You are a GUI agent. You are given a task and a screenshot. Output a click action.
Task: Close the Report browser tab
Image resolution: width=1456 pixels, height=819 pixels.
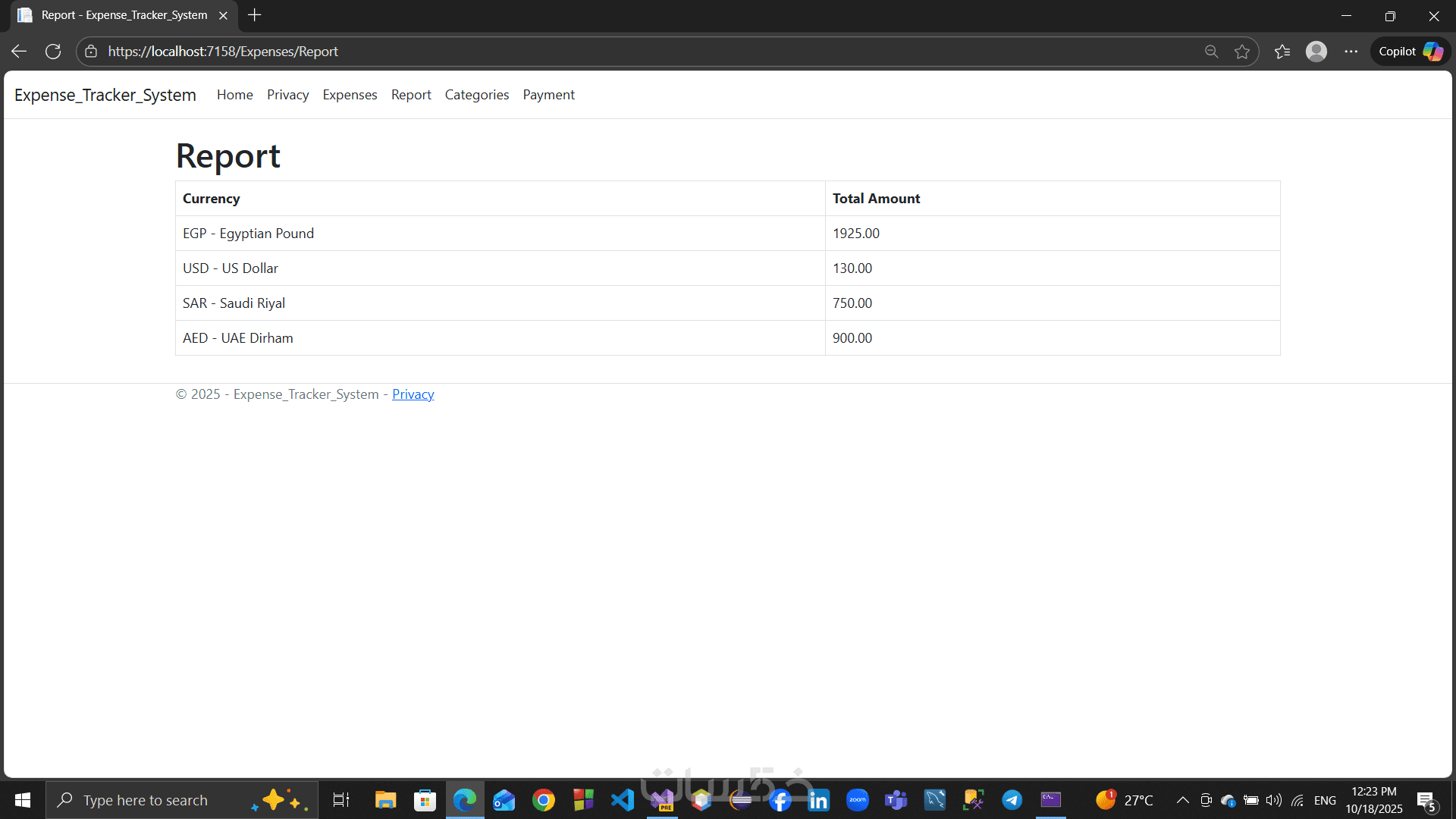click(223, 15)
